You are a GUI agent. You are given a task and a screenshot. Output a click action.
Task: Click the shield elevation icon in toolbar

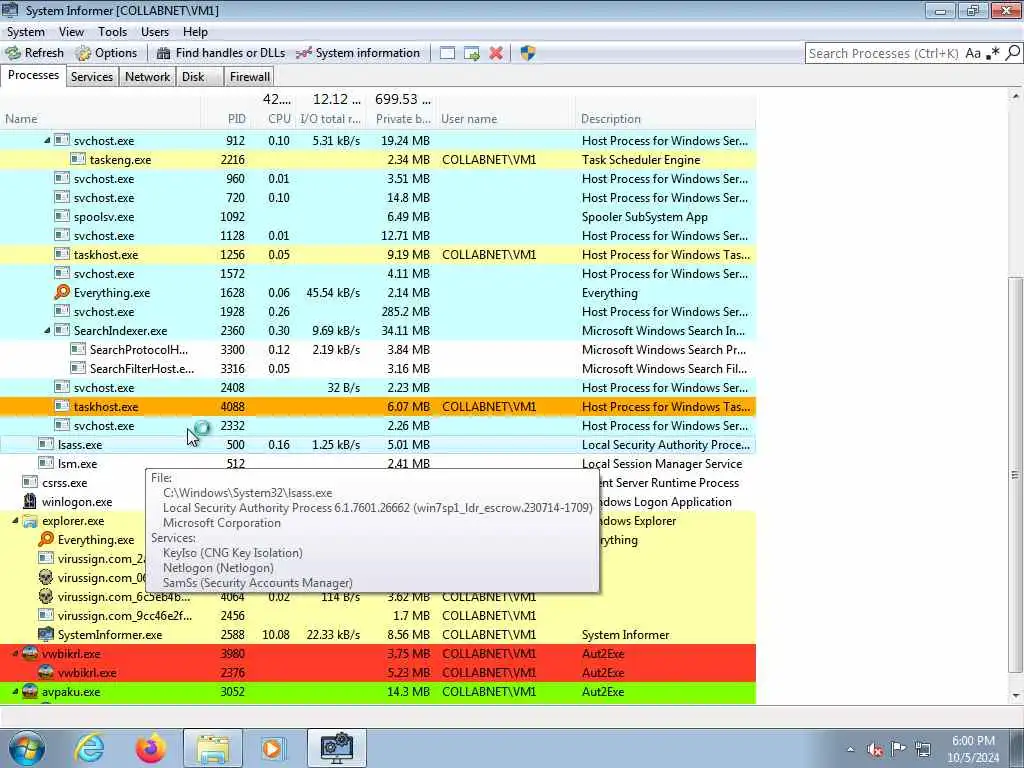pos(528,54)
